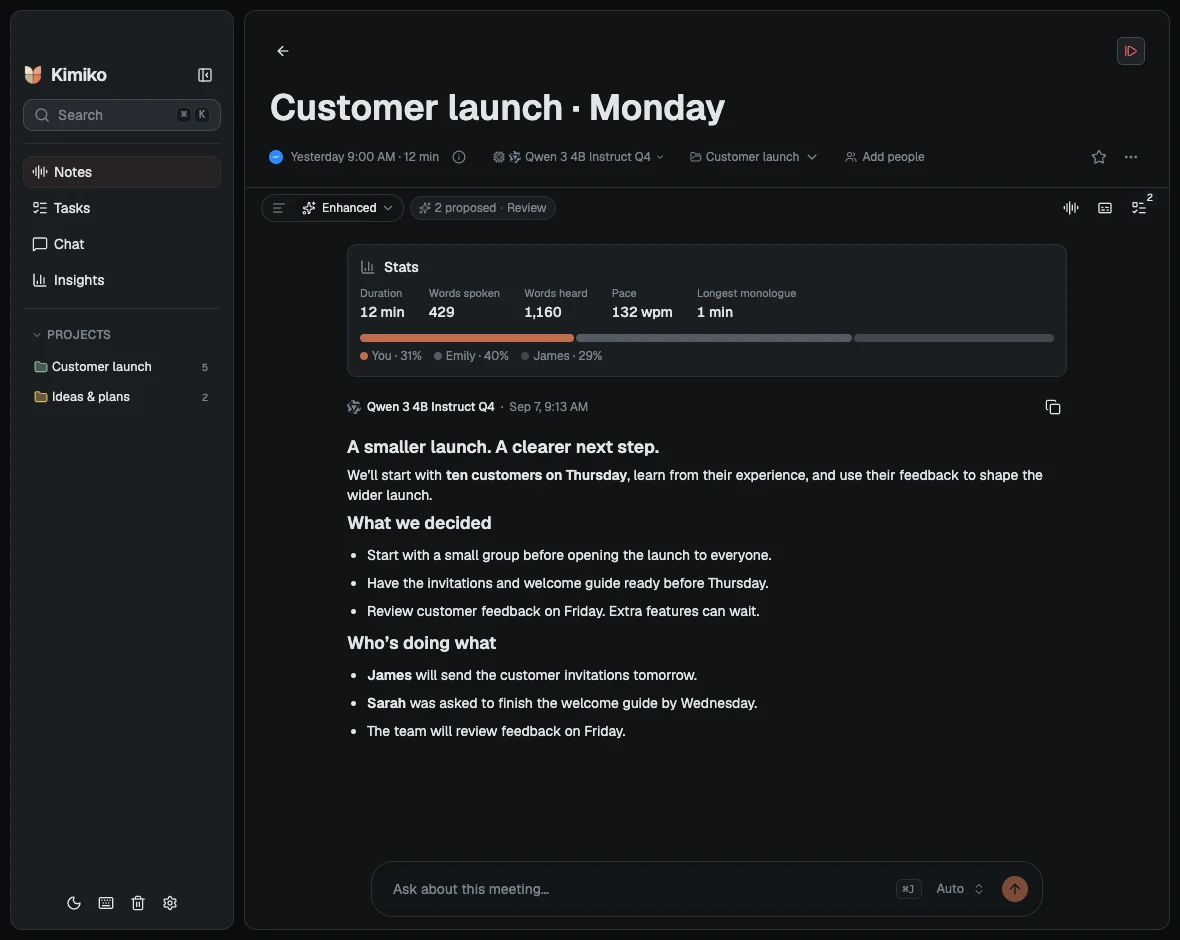This screenshot has width=1180, height=940.
Task: Click the Words heard value 1,160
Action: coord(543,312)
